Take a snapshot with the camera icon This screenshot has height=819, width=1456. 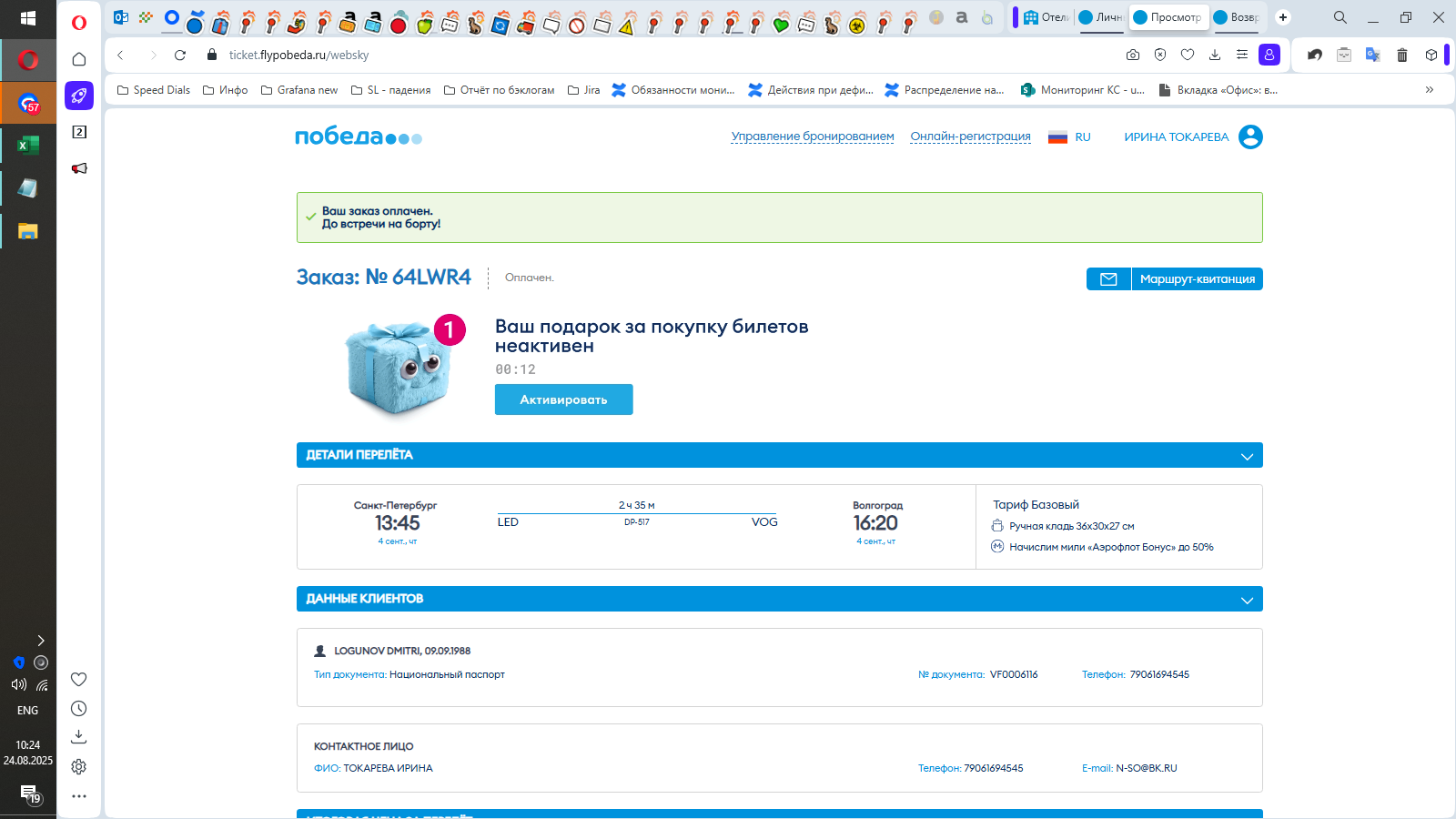(1133, 56)
